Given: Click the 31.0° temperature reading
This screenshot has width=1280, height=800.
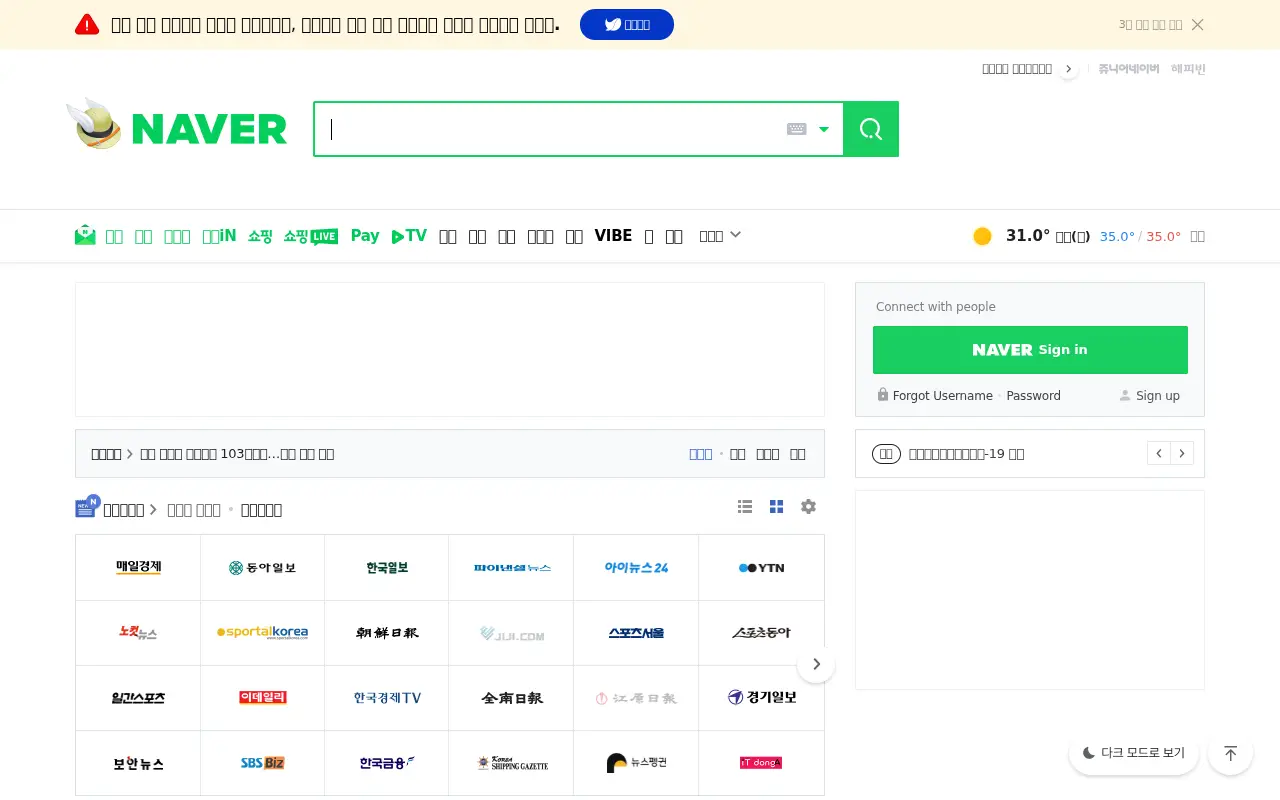Looking at the screenshot, I should coord(1028,236).
